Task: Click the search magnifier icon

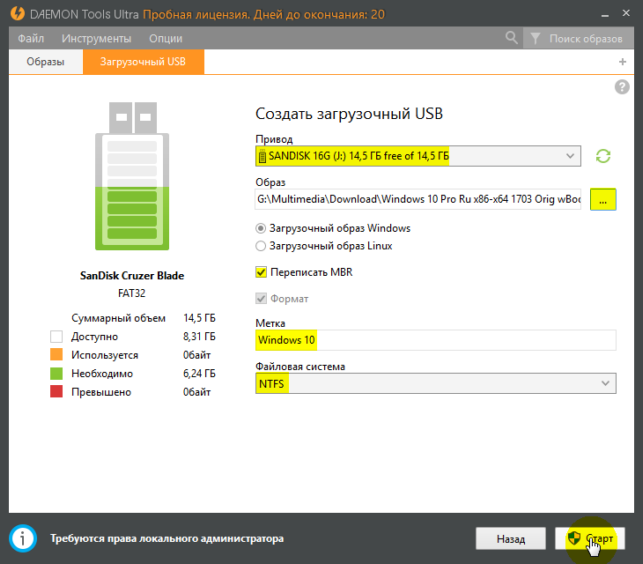Action: (x=511, y=38)
